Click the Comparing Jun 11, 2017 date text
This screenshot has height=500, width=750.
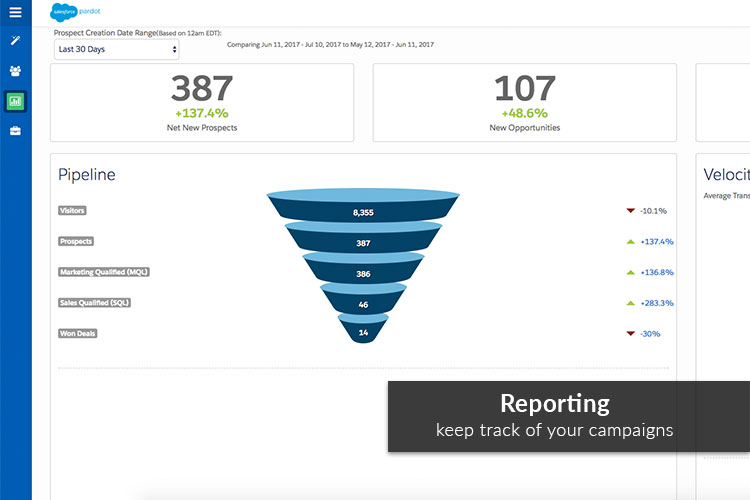click(x=330, y=44)
